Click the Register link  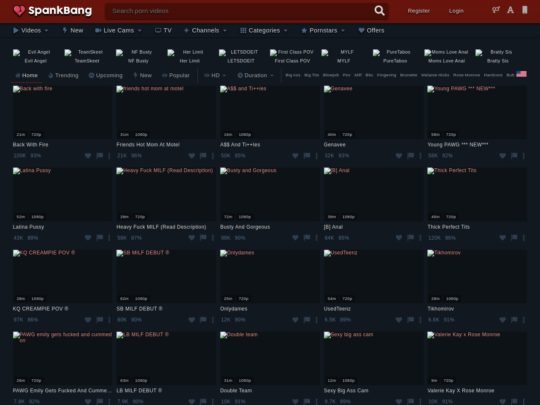point(418,11)
